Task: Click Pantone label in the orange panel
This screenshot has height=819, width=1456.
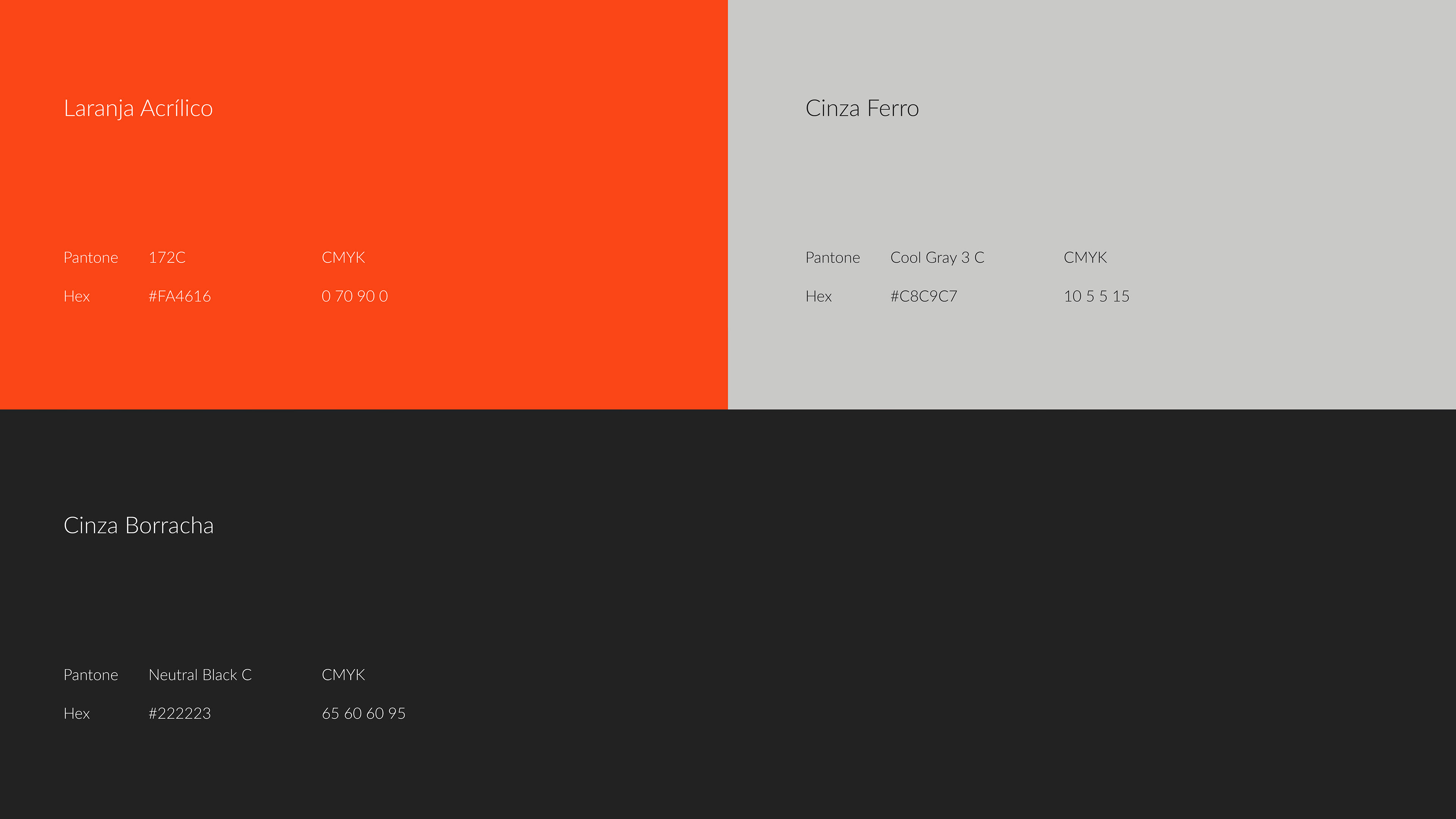Action: point(91,257)
